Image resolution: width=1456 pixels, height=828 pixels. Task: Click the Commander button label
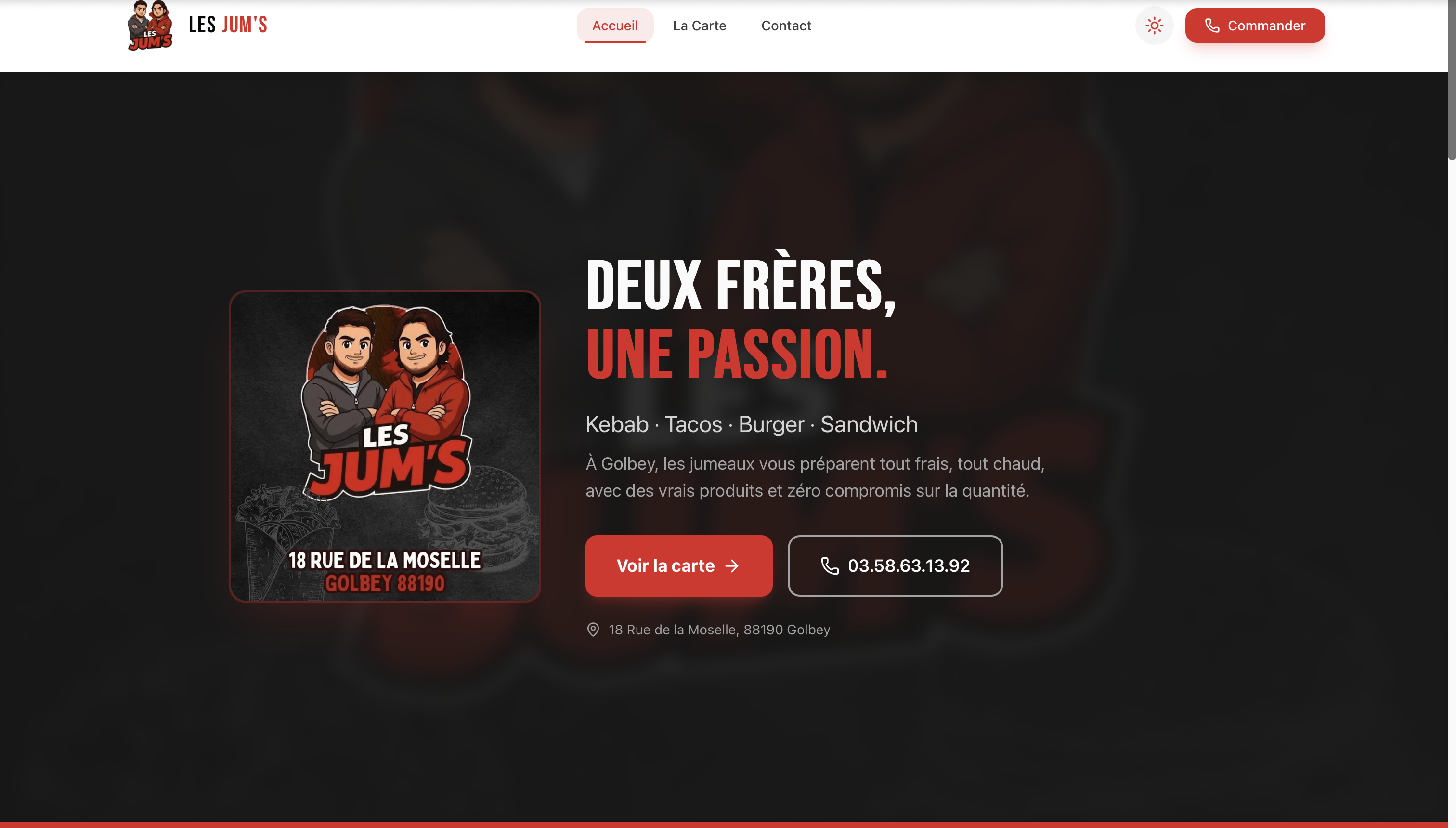click(1266, 26)
